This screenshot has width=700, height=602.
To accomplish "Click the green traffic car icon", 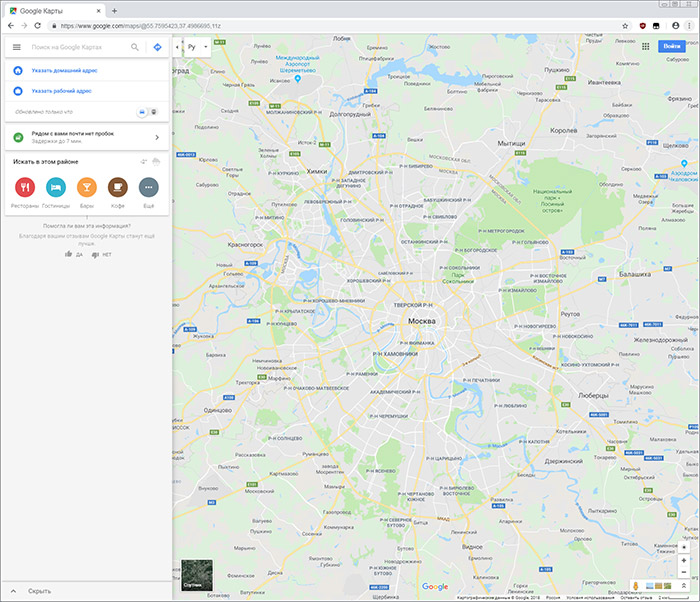I will tap(18, 137).
